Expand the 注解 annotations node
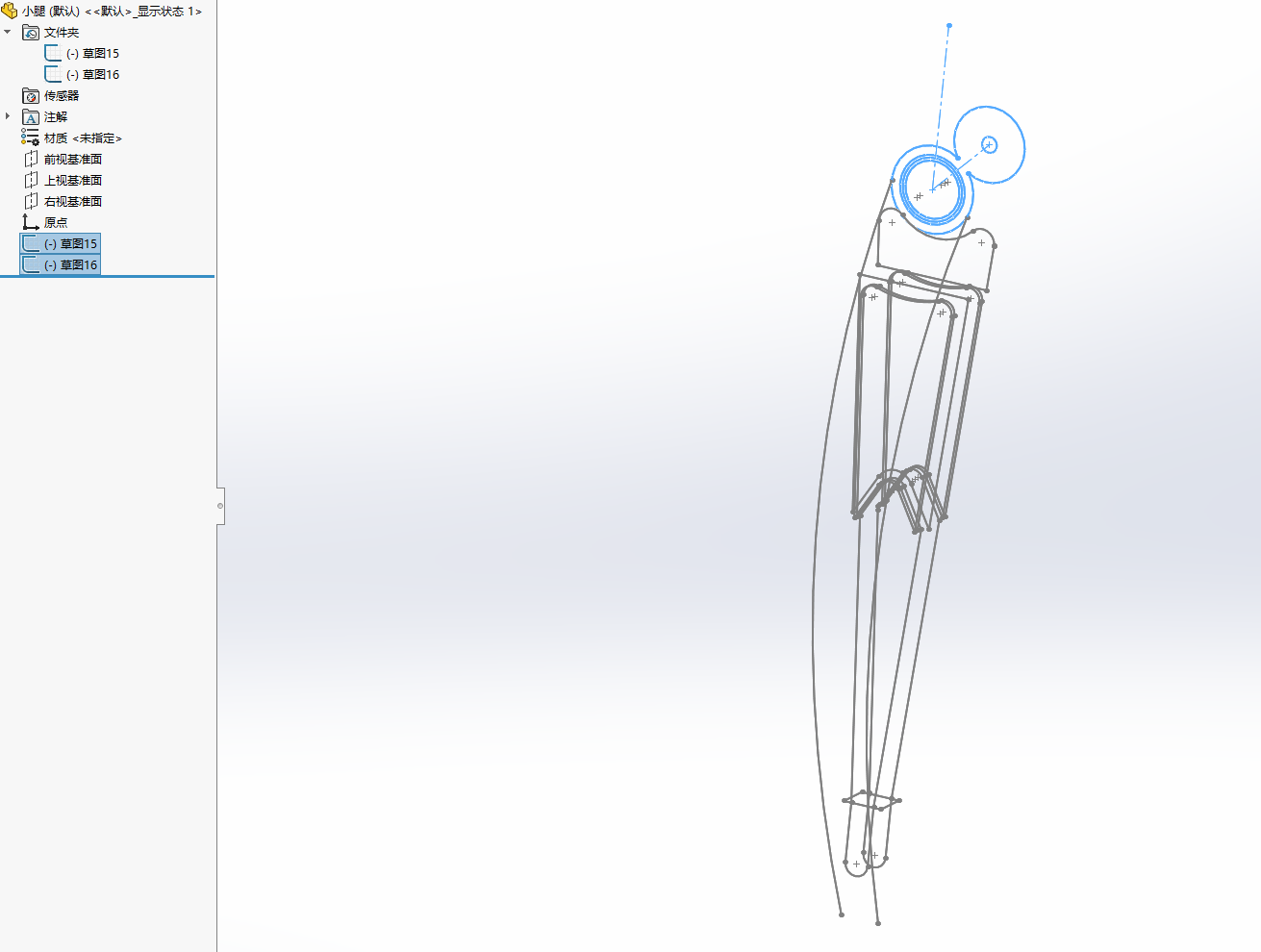1261x952 pixels. (8, 116)
